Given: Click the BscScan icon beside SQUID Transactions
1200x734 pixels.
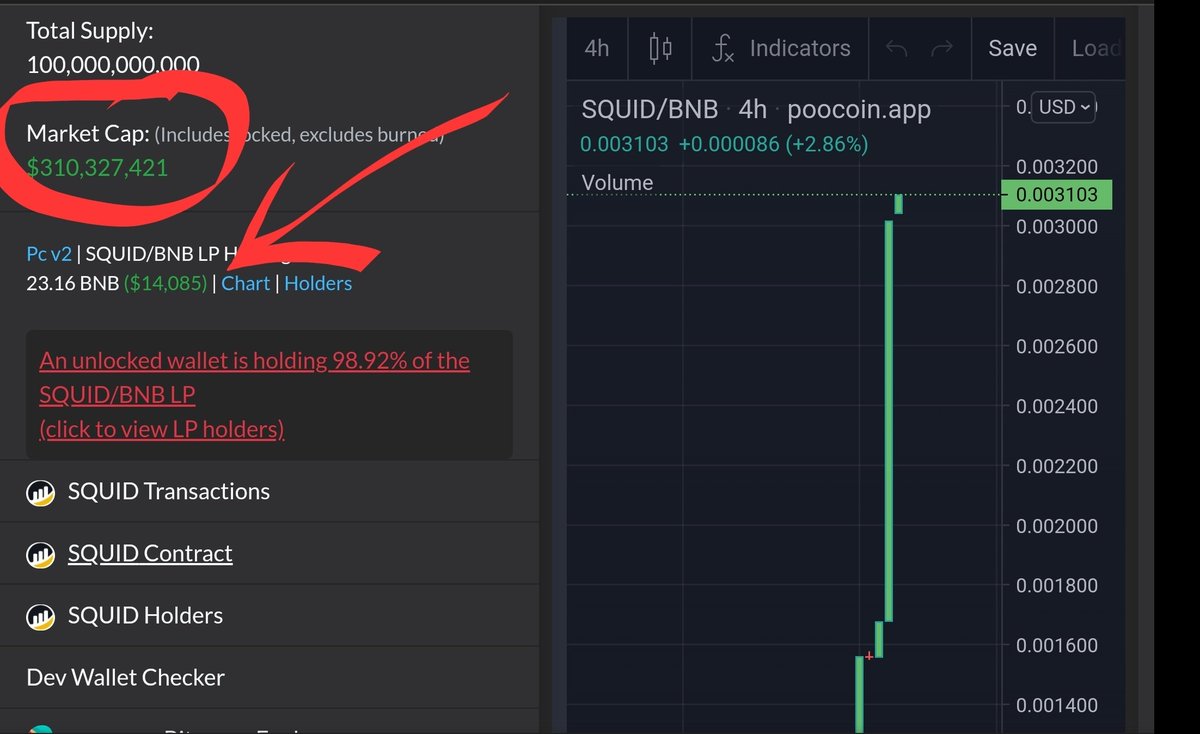Looking at the screenshot, I should pyautogui.click(x=40, y=492).
